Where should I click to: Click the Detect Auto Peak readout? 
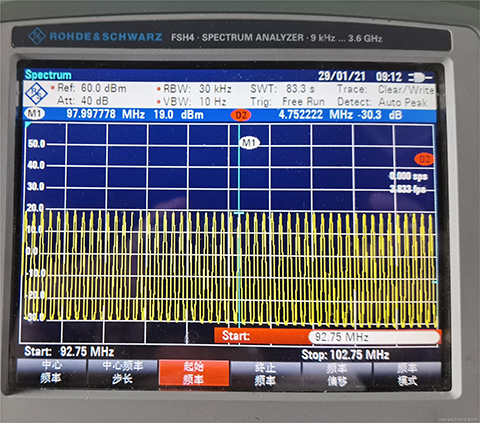382,102
